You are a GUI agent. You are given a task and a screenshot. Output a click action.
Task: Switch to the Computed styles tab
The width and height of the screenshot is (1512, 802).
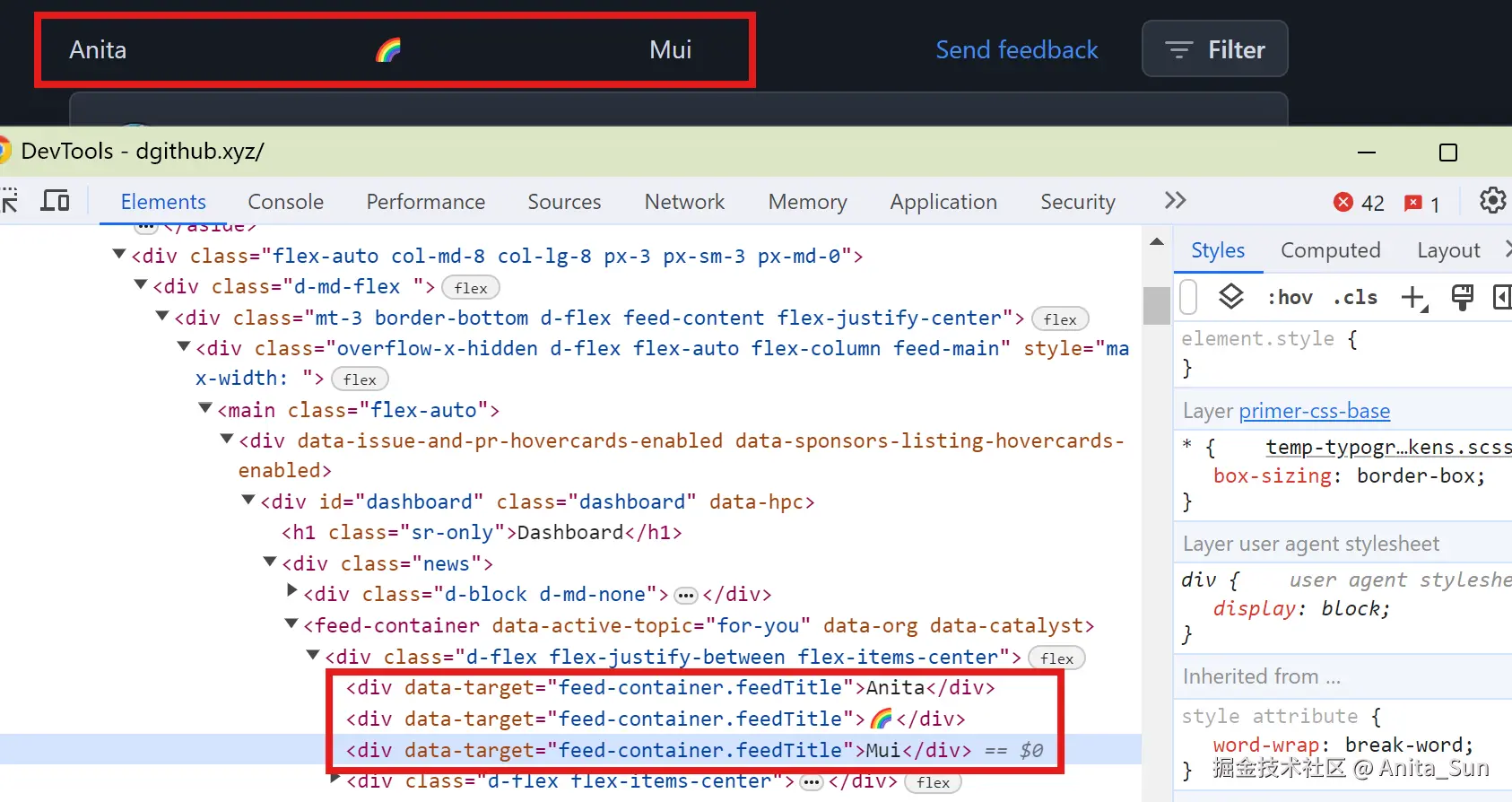[x=1331, y=250]
